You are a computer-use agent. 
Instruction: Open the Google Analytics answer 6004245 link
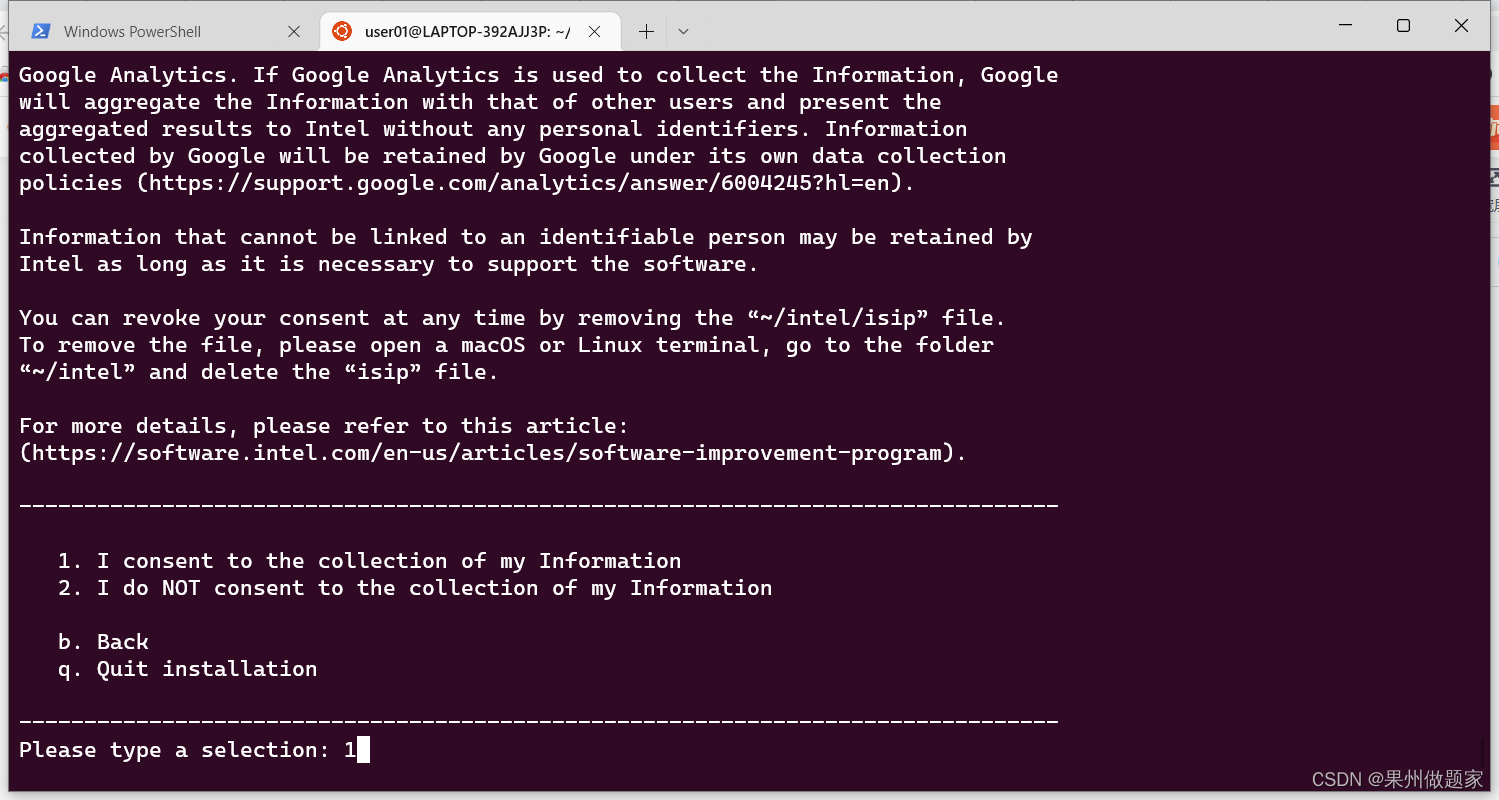[530, 182]
